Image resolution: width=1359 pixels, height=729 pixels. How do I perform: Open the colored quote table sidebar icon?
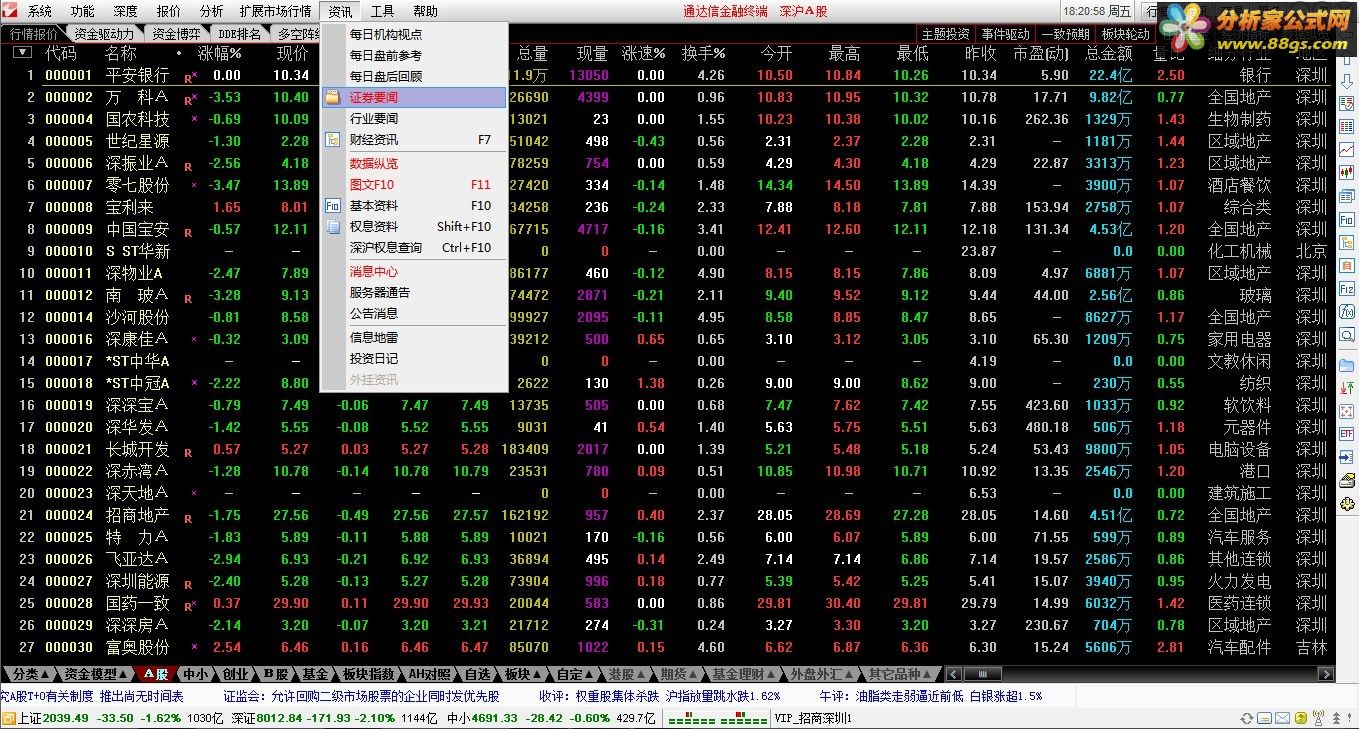pos(1347,126)
